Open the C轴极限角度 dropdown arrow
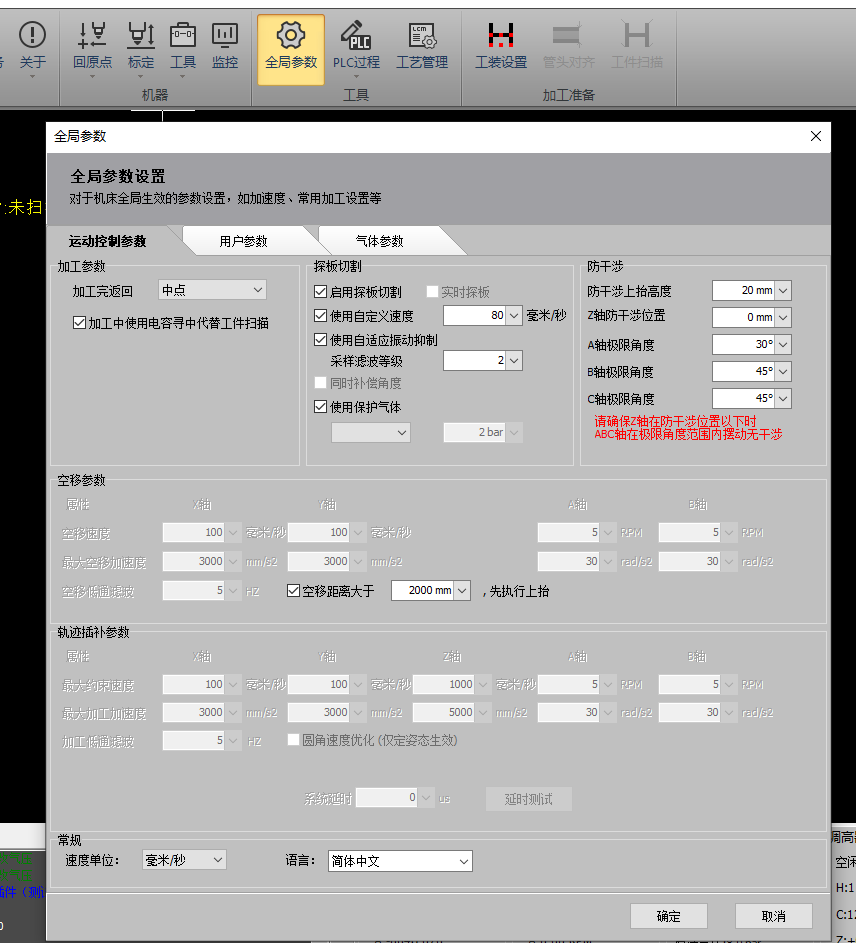 point(783,398)
